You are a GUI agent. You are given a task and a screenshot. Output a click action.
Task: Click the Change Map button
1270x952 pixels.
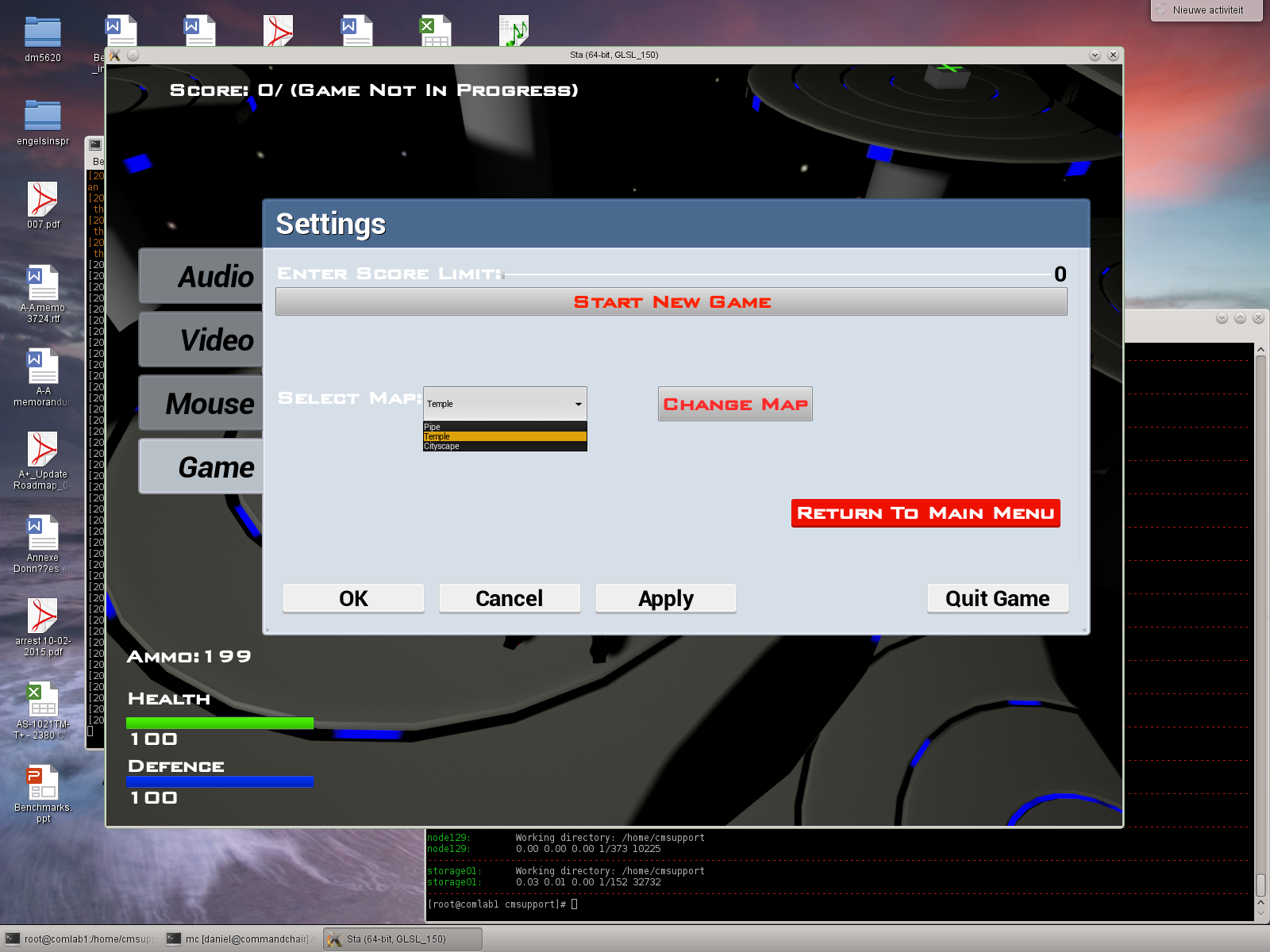(x=735, y=404)
